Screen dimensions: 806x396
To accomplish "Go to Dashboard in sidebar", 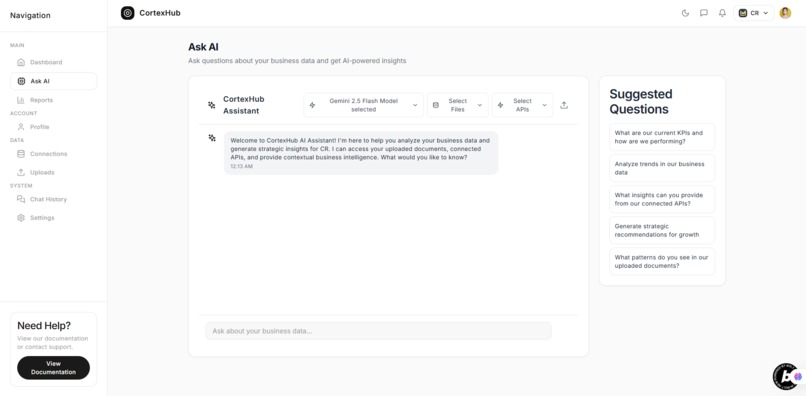I will [x=53, y=62].
